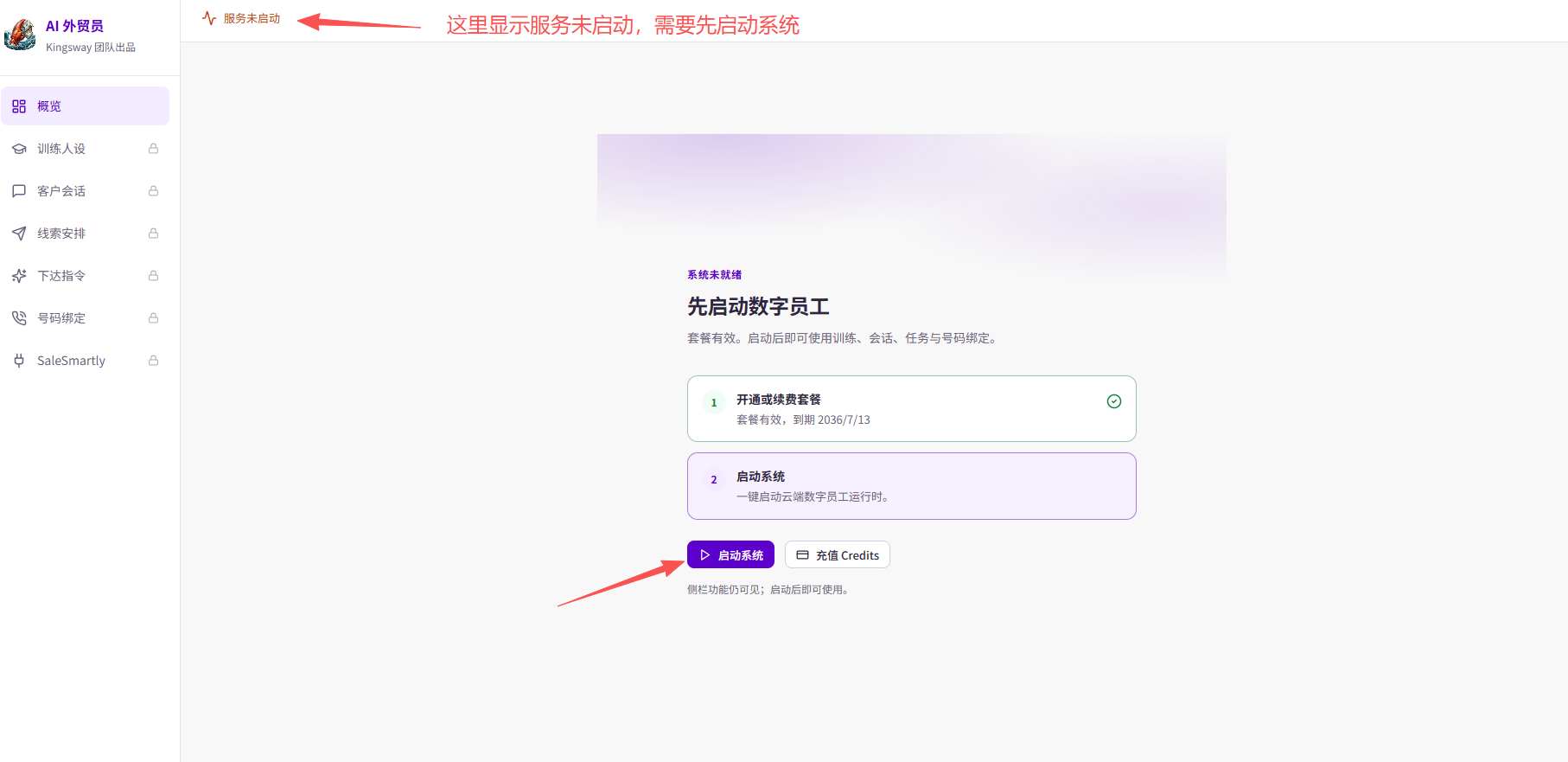Viewport: 1568px width, 762px height.
Task: Click step number 2 badge
Action: tap(714, 479)
